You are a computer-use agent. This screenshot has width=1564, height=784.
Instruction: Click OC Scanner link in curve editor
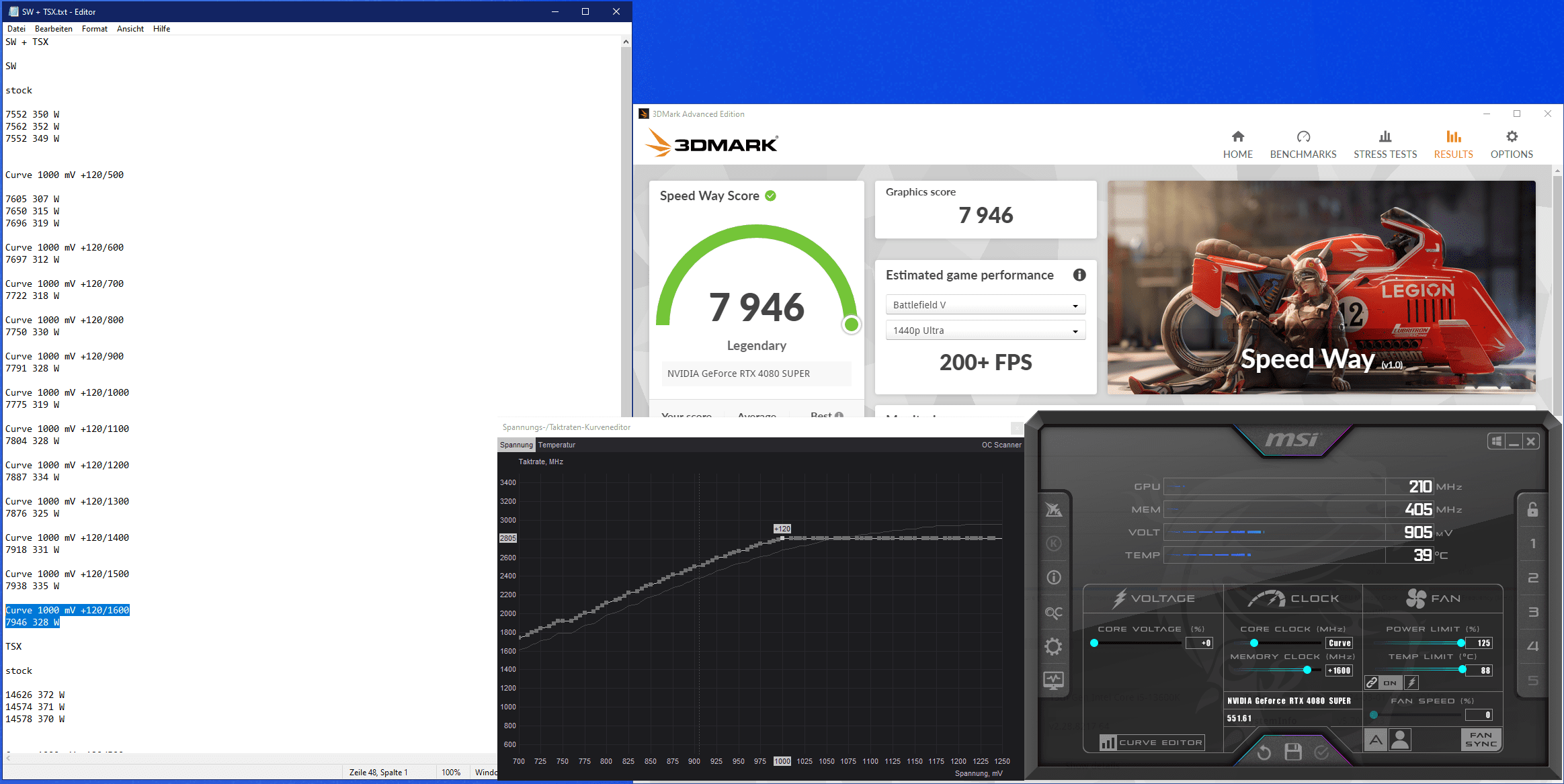tap(1001, 445)
